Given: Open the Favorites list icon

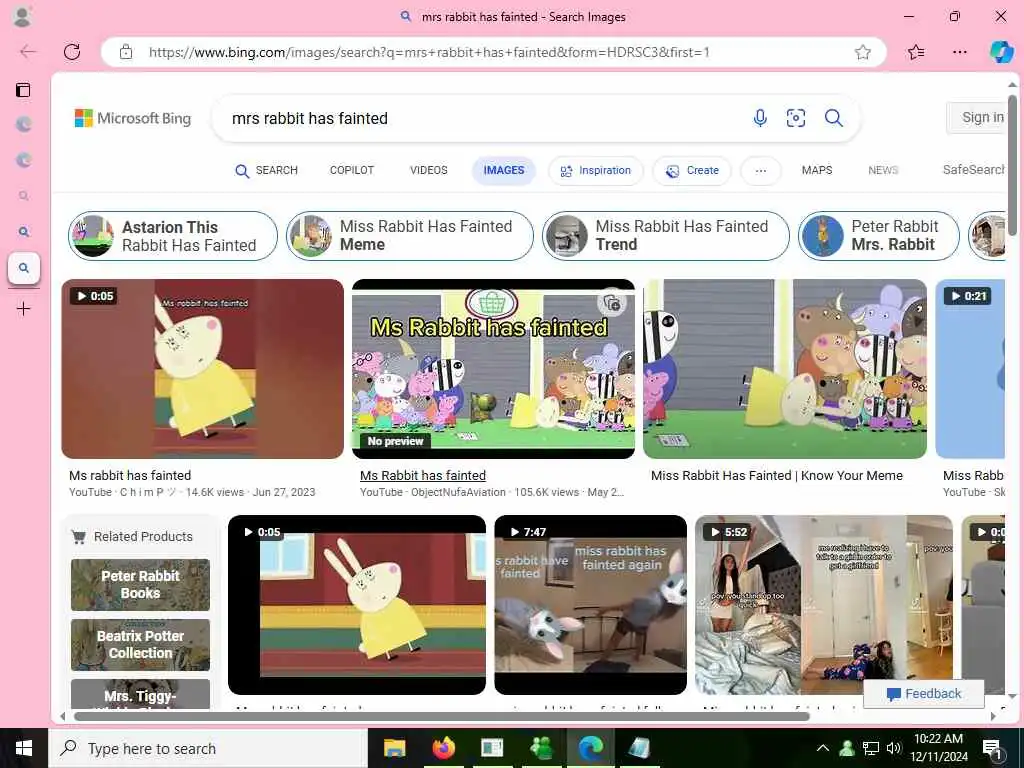Looking at the screenshot, I should (x=916, y=52).
